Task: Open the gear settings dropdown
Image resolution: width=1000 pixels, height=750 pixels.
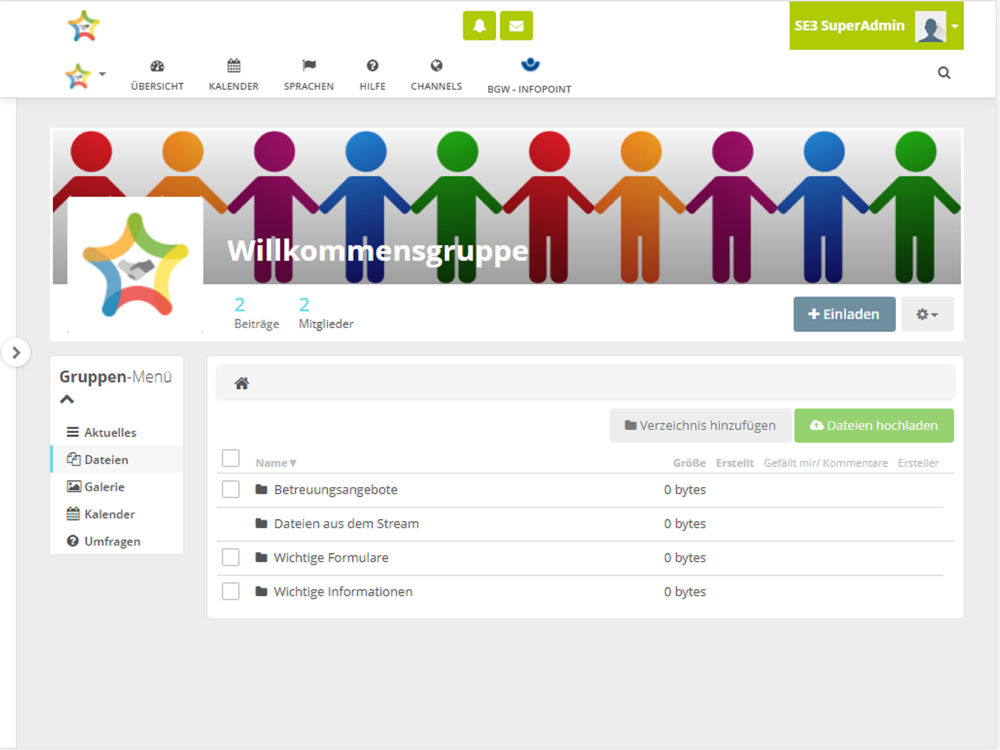Action: pos(927,314)
